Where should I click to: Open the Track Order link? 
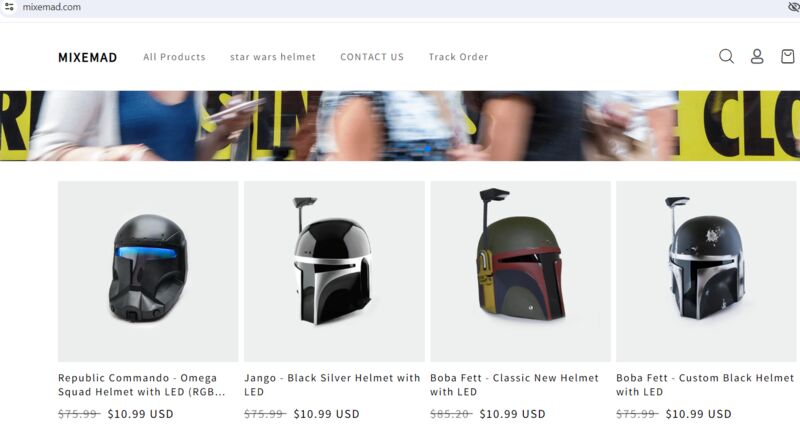coord(458,57)
